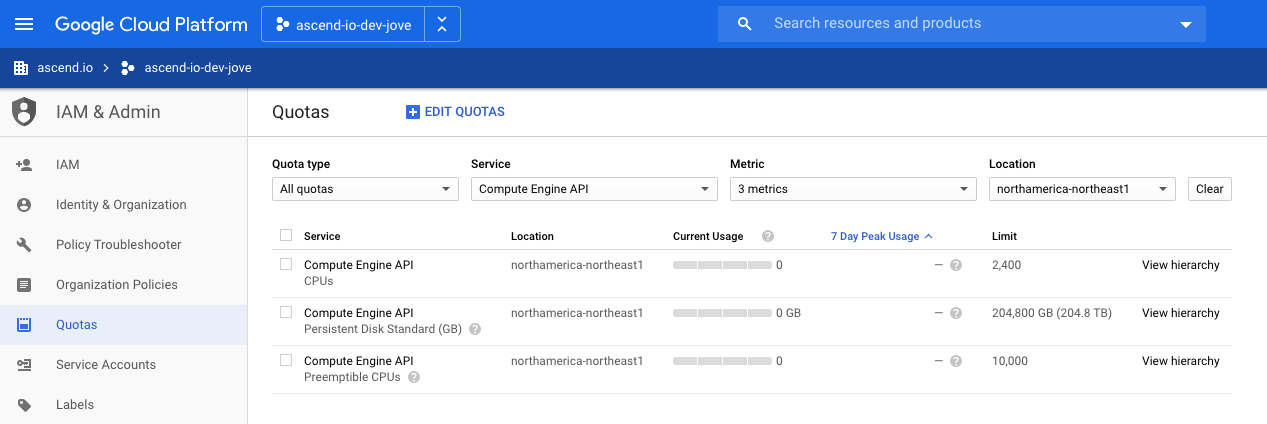This screenshot has height=424, width=1267.
Task: Toggle the select-all checkbox in table header
Action: 286,236
